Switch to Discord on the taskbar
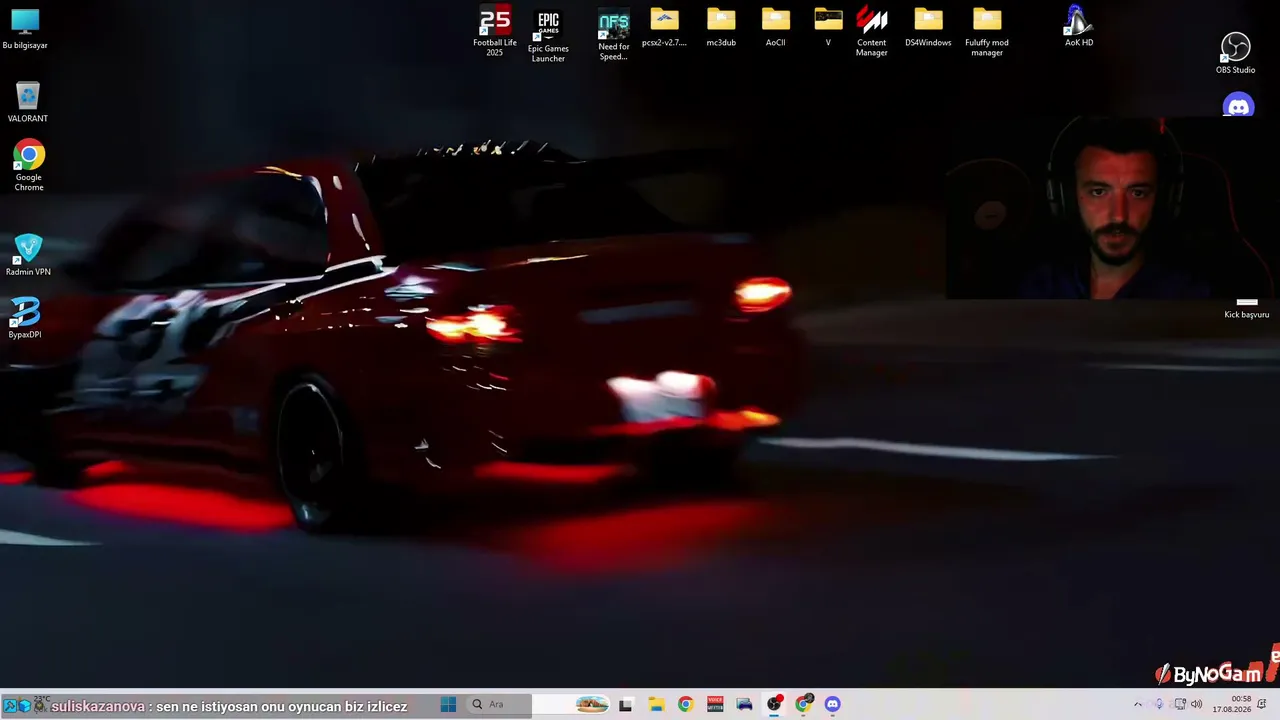Screen dimensions: 1280x720 (x=833, y=704)
